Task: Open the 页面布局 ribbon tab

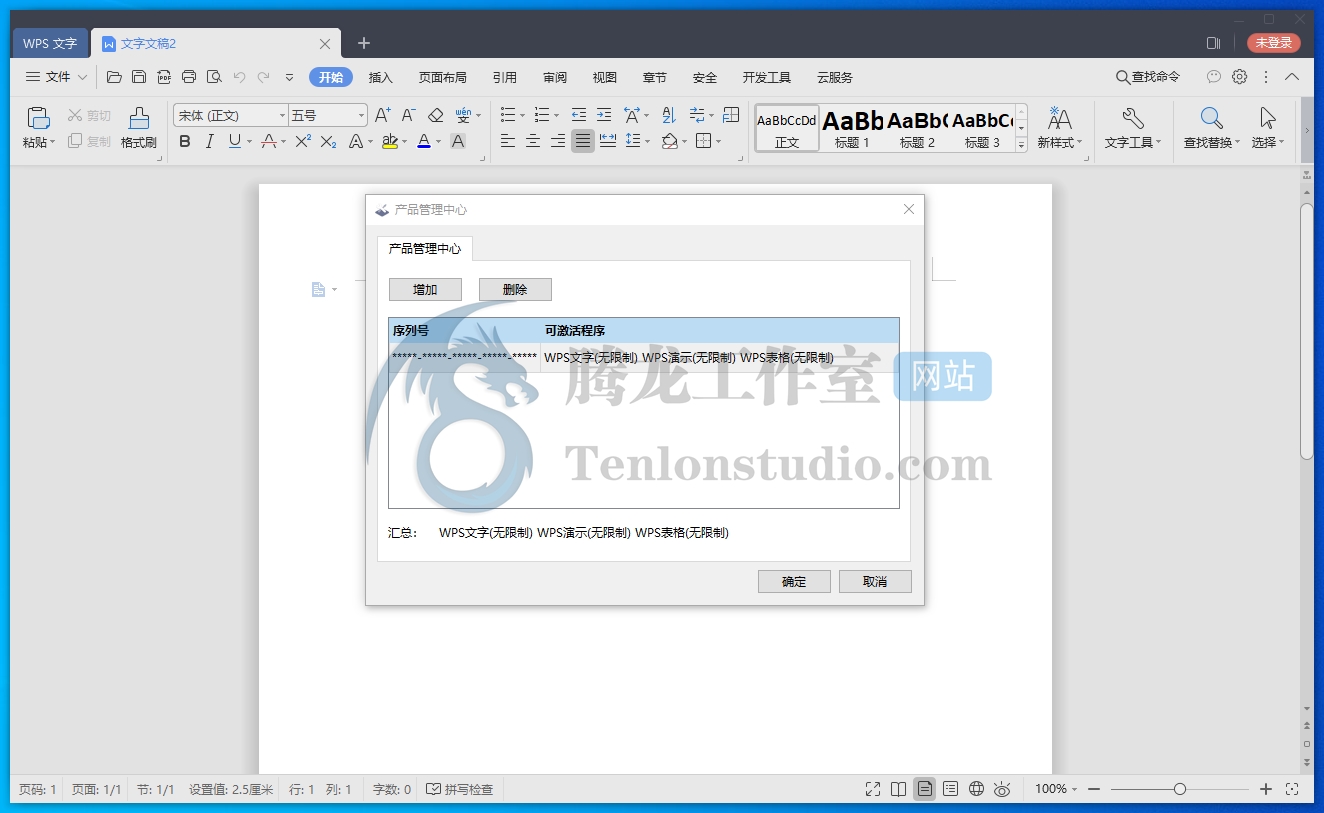Action: pyautogui.click(x=442, y=77)
